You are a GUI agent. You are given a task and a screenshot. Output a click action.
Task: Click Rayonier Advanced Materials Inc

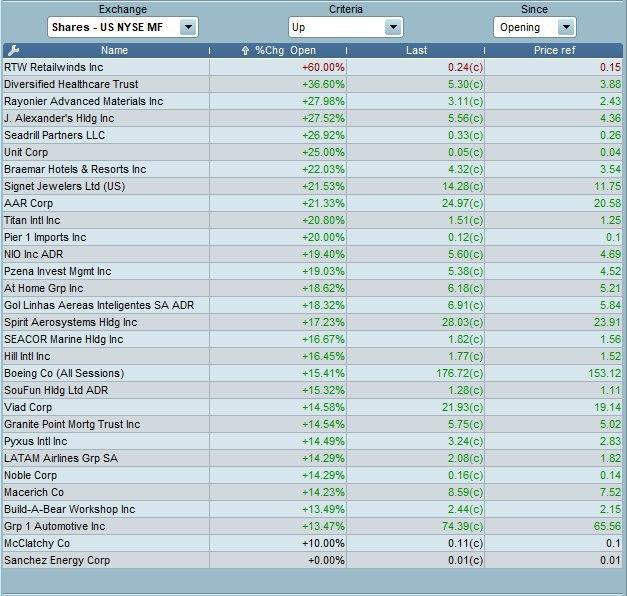(84, 101)
